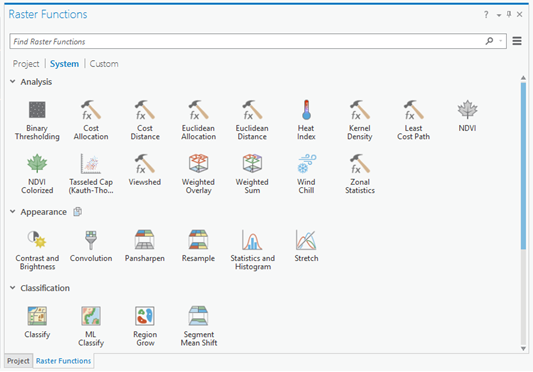Launch the Kernel Density function
This screenshot has height=372, width=533.
pyautogui.click(x=360, y=120)
